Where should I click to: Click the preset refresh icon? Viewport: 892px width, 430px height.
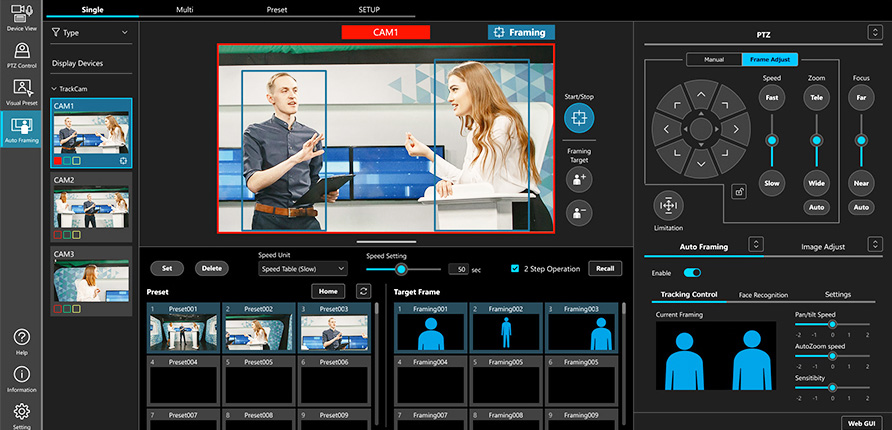pyautogui.click(x=364, y=291)
